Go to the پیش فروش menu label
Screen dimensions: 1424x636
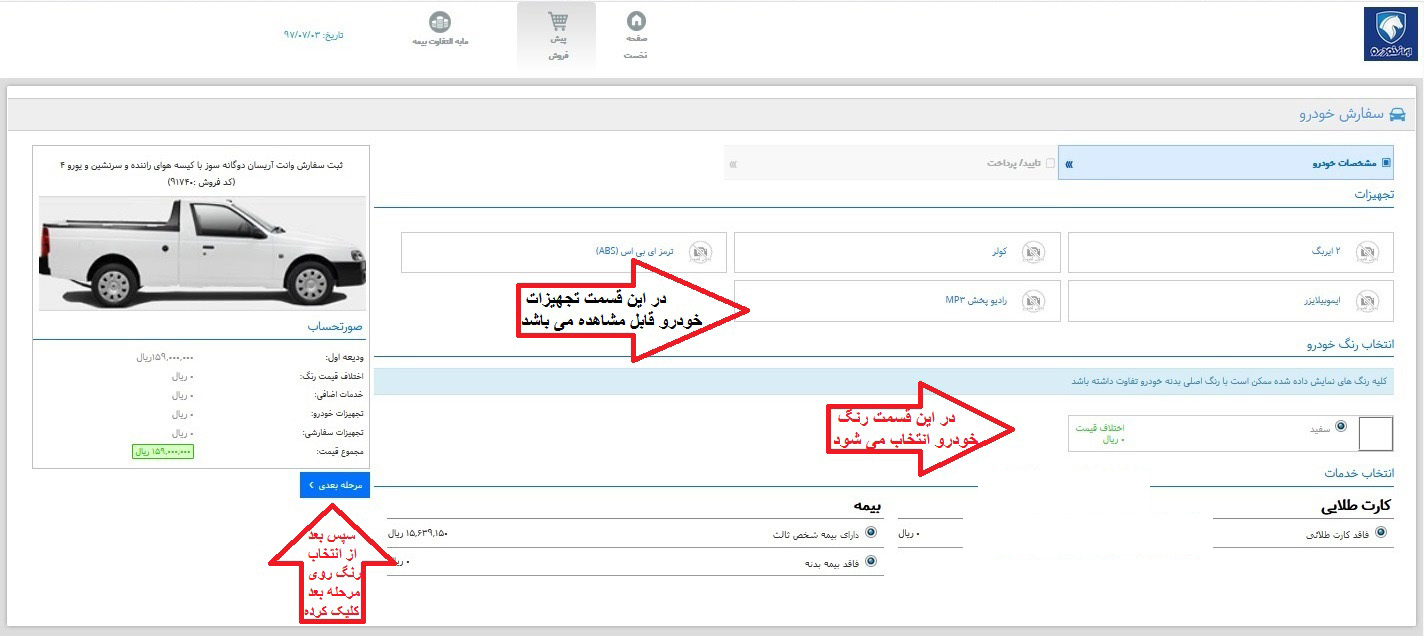(x=557, y=47)
